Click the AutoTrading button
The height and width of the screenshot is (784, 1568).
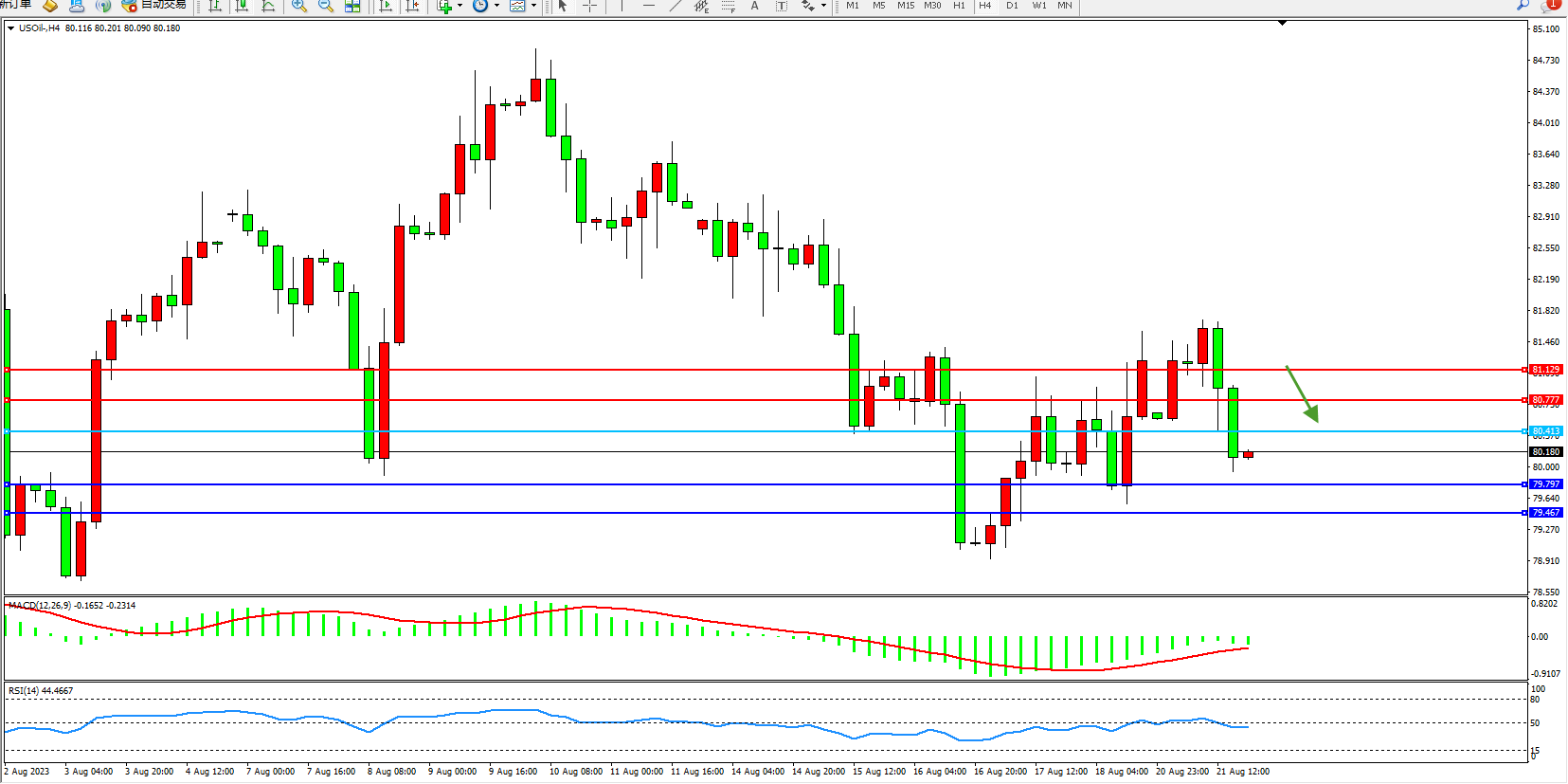pyautogui.click(x=153, y=5)
